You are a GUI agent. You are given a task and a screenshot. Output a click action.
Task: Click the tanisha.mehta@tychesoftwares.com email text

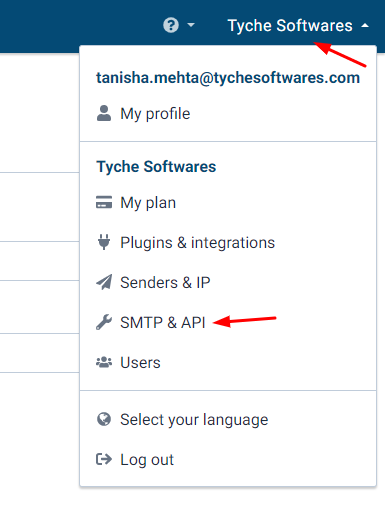point(228,78)
